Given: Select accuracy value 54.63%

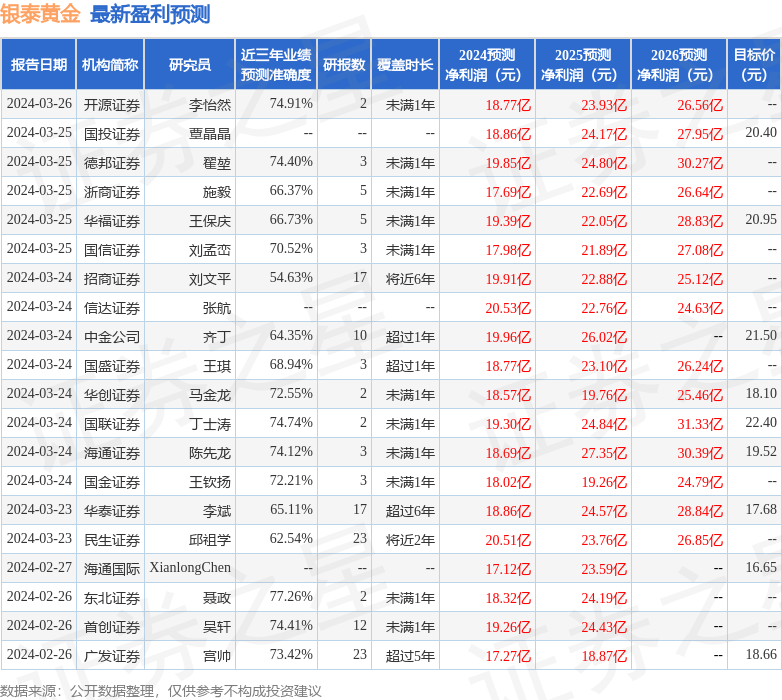Looking at the screenshot, I should (x=291, y=277).
